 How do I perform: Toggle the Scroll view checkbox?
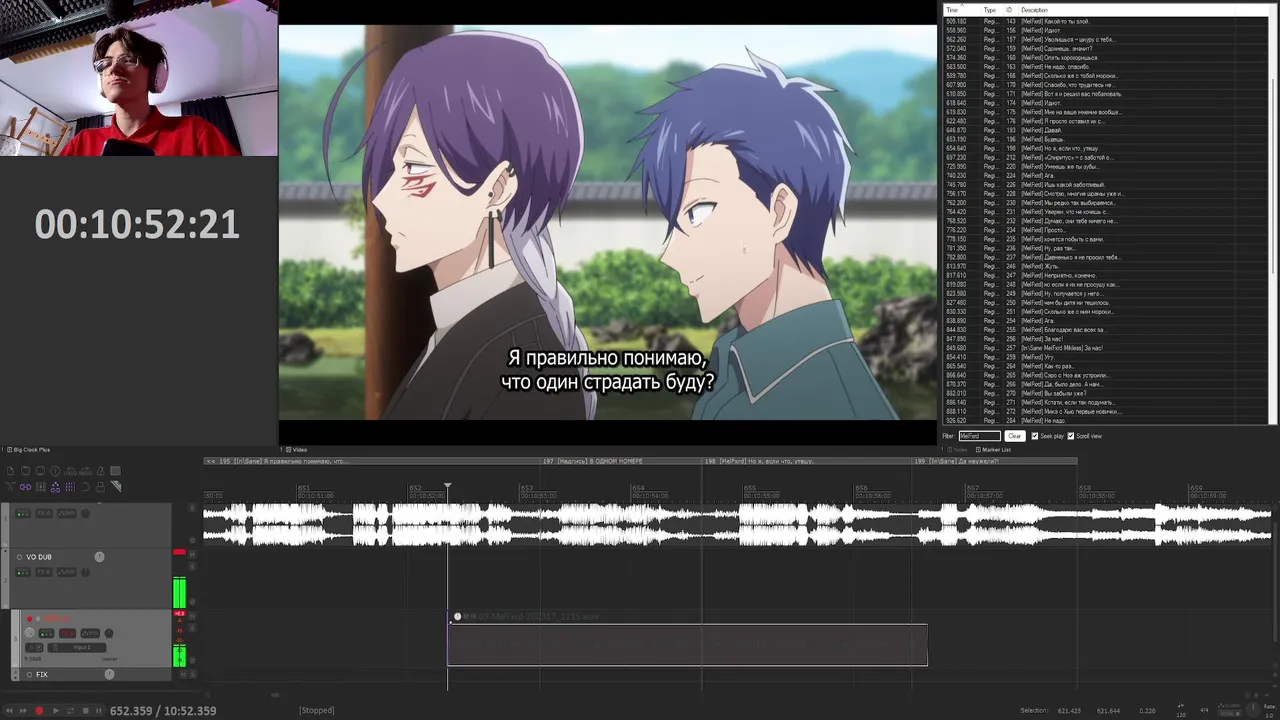1071,436
